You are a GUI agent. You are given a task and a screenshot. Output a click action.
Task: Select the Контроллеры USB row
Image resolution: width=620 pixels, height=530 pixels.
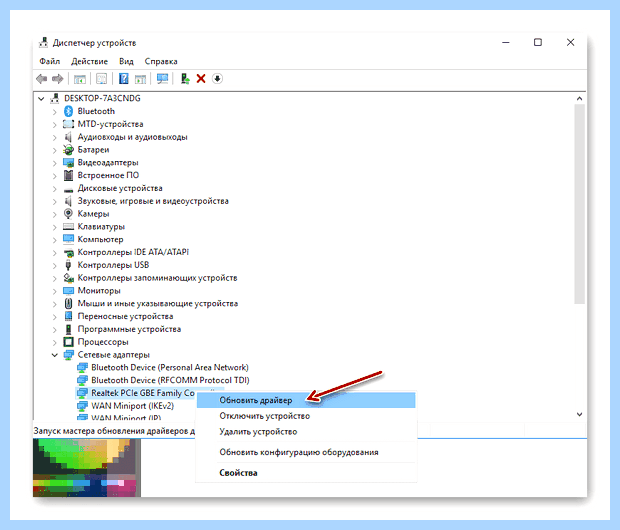tap(113, 265)
